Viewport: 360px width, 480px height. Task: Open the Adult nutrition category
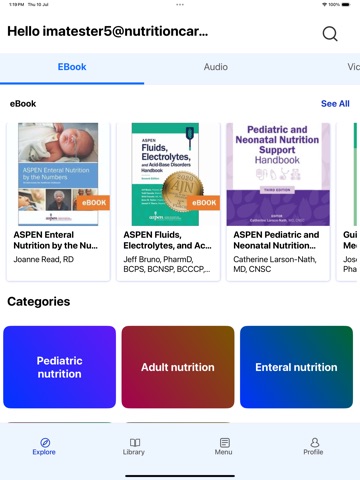178,367
